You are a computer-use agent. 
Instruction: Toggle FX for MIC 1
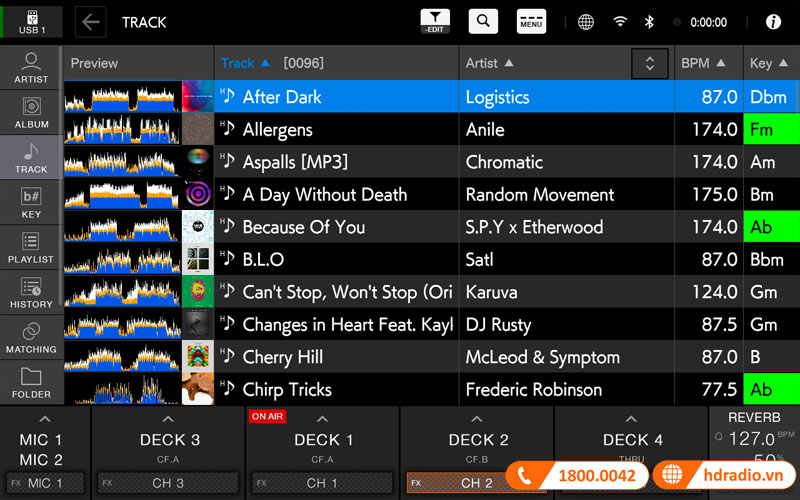click(x=45, y=483)
